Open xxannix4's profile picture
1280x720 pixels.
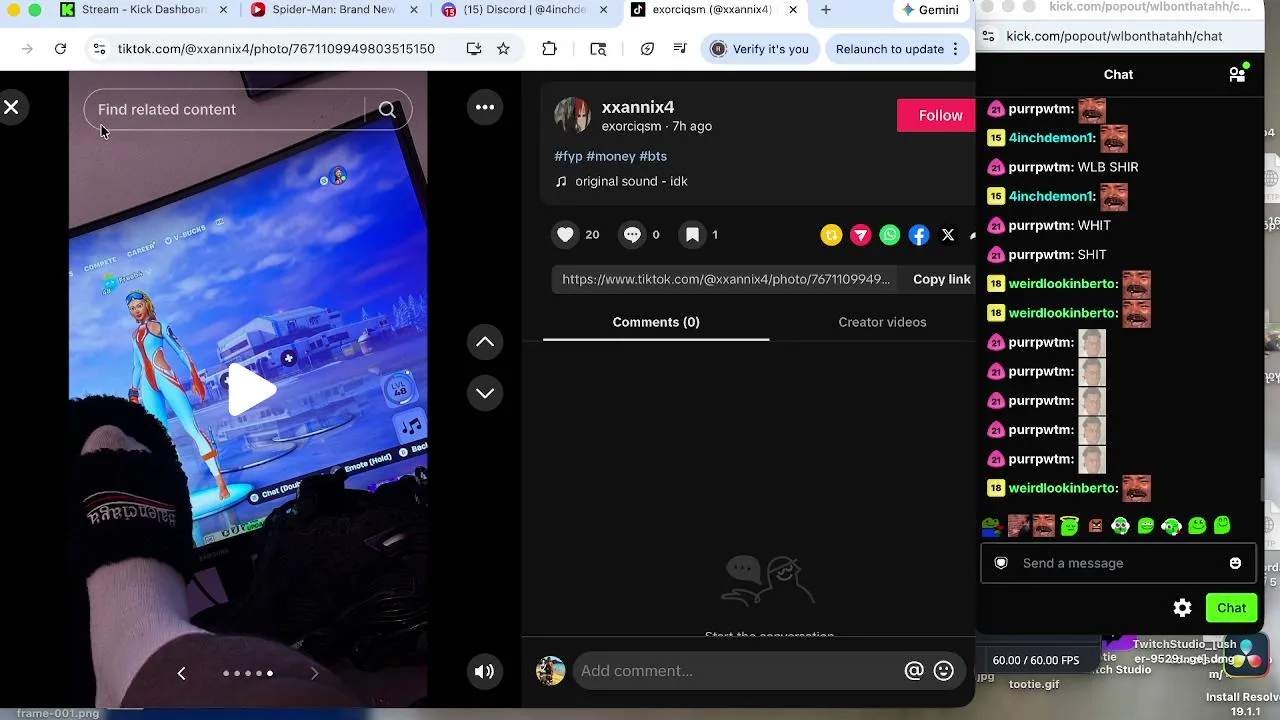coord(572,116)
